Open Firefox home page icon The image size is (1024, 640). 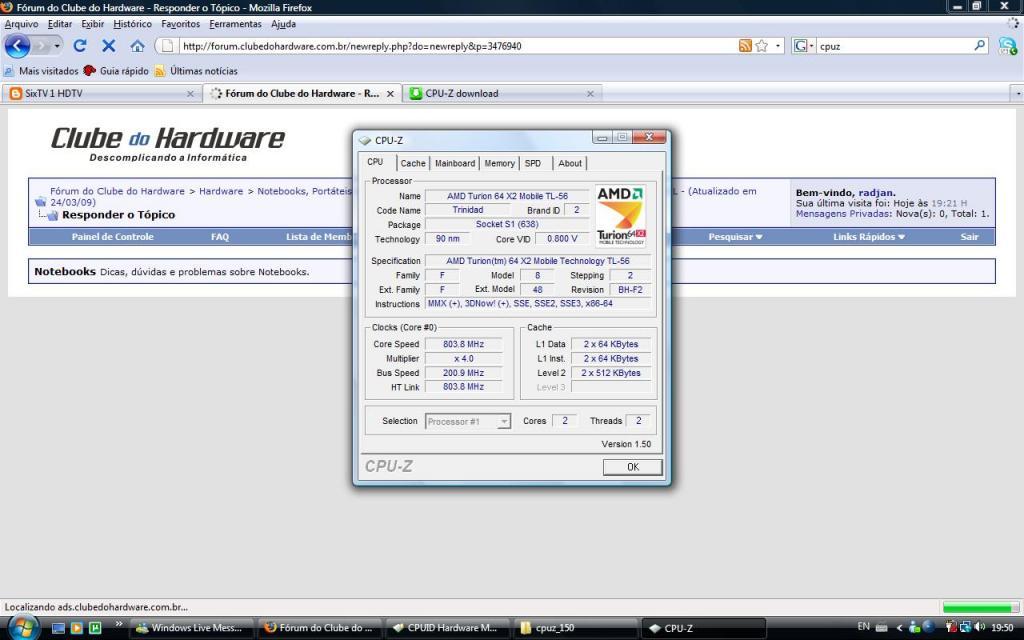[137, 46]
